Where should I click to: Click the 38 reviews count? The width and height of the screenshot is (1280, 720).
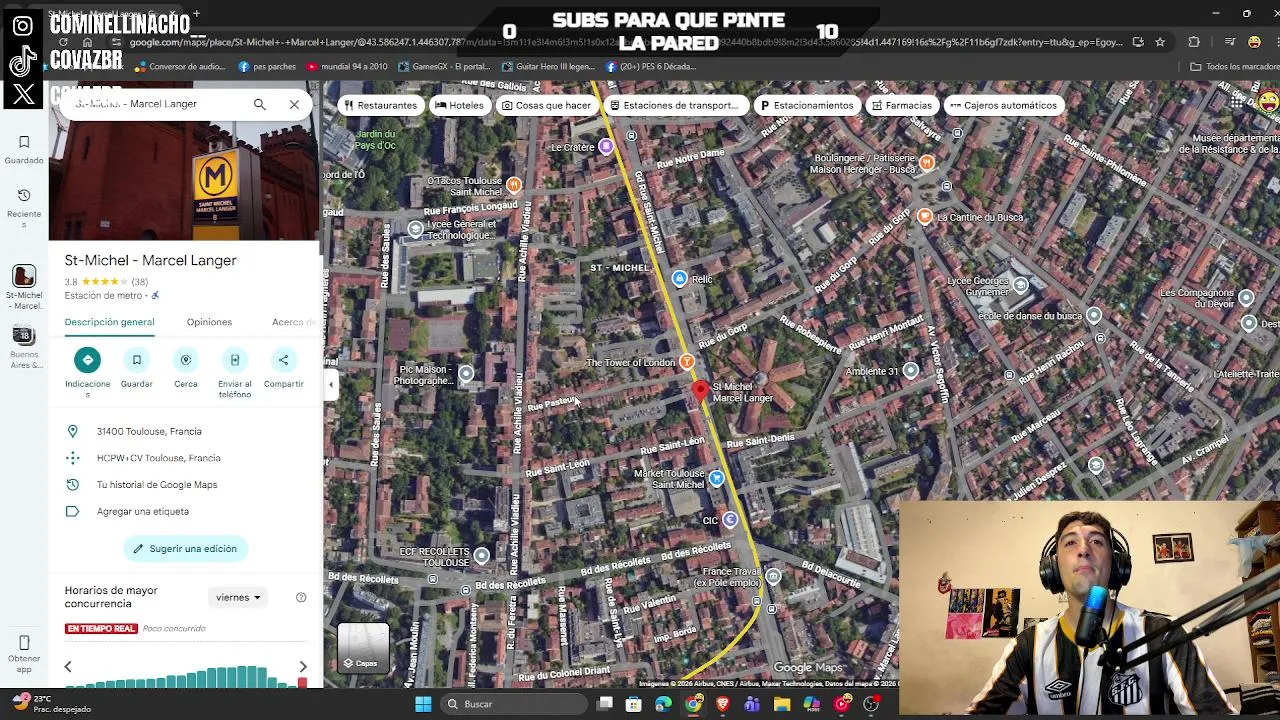click(x=140, y=282)
